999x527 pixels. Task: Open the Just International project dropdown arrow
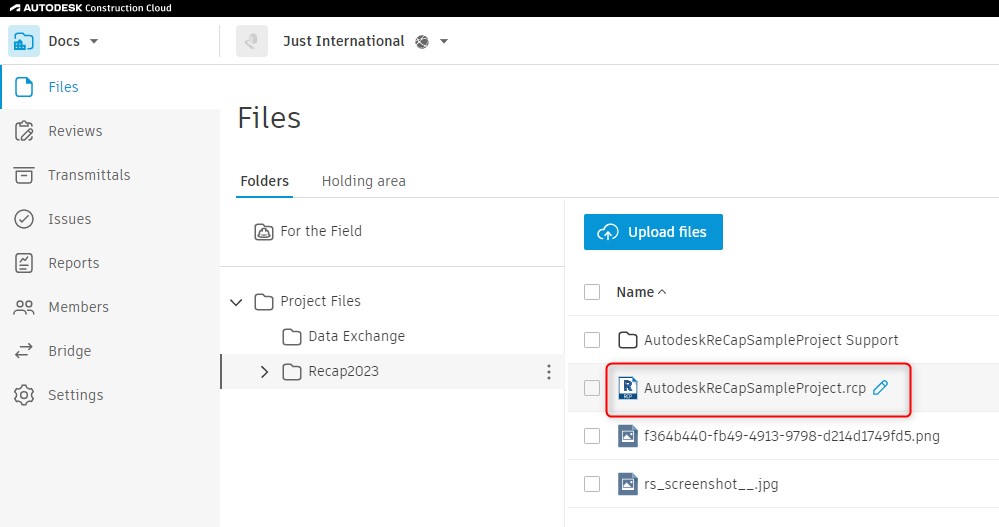pos(444,42)
